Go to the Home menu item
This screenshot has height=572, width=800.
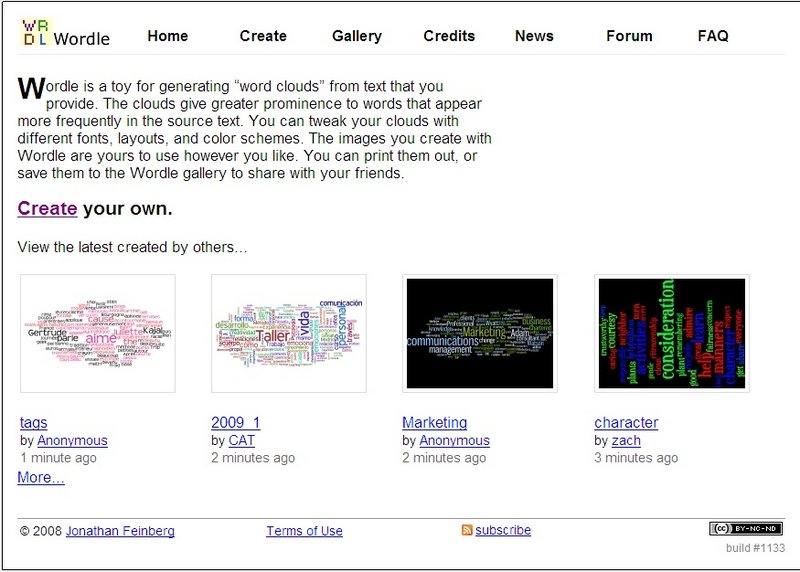coord(167,36)
